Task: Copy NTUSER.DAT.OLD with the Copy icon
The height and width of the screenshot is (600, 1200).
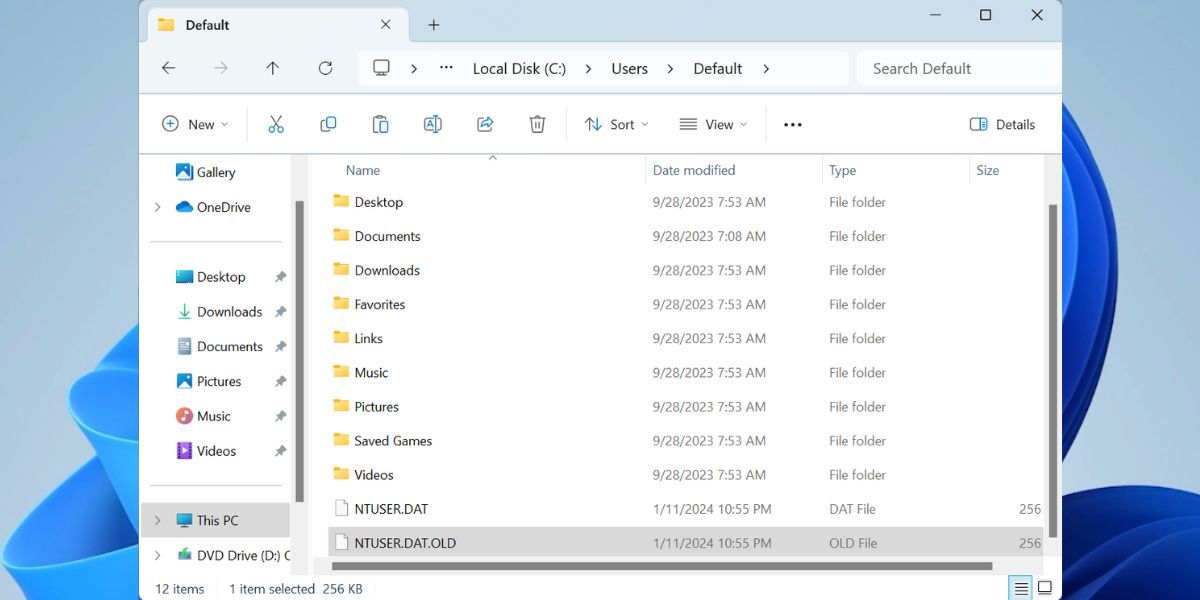Action: coord(328,123)
